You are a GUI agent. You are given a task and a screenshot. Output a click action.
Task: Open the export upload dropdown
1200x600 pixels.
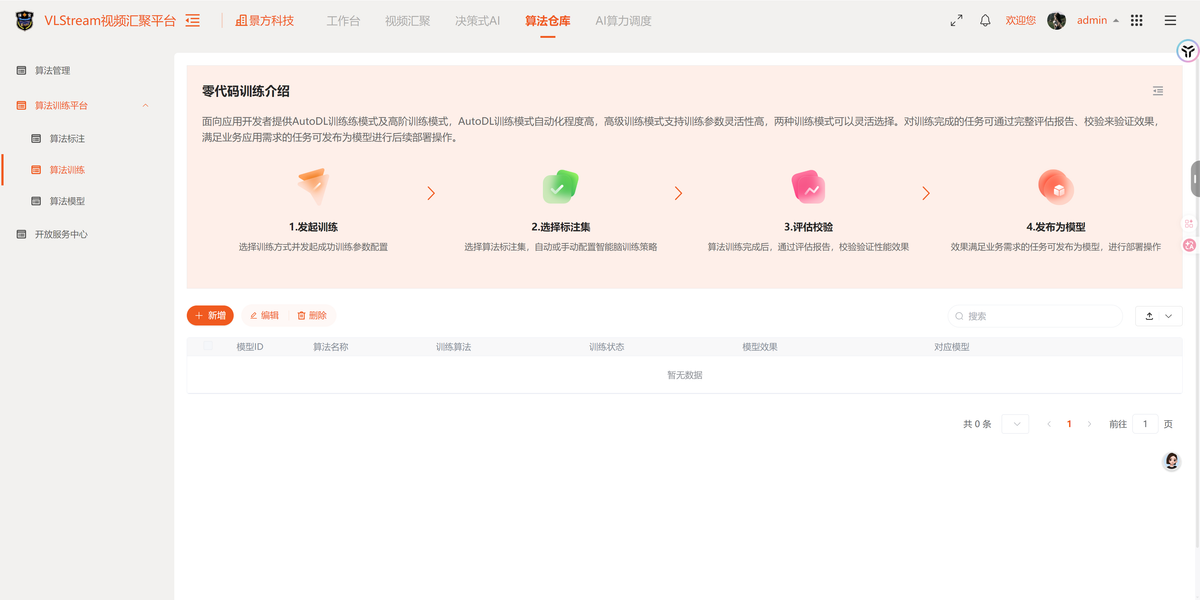coord(1158,316)
